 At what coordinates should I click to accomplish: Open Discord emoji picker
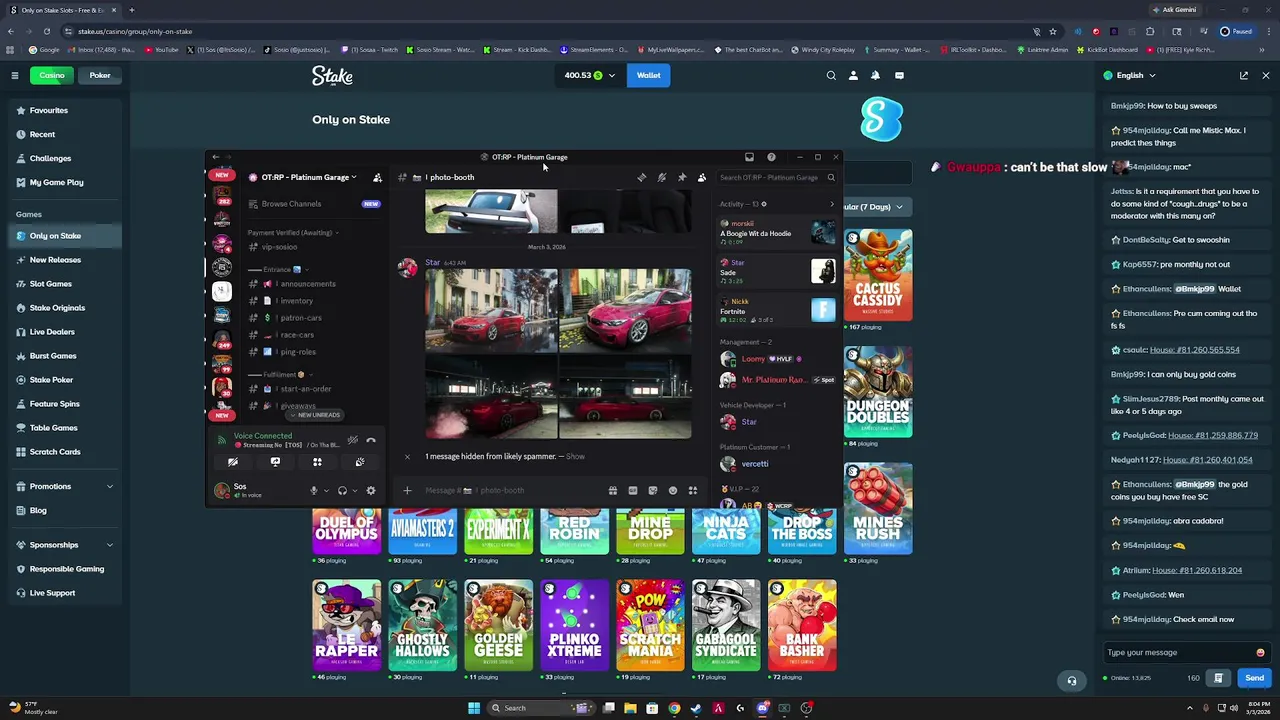673,490
